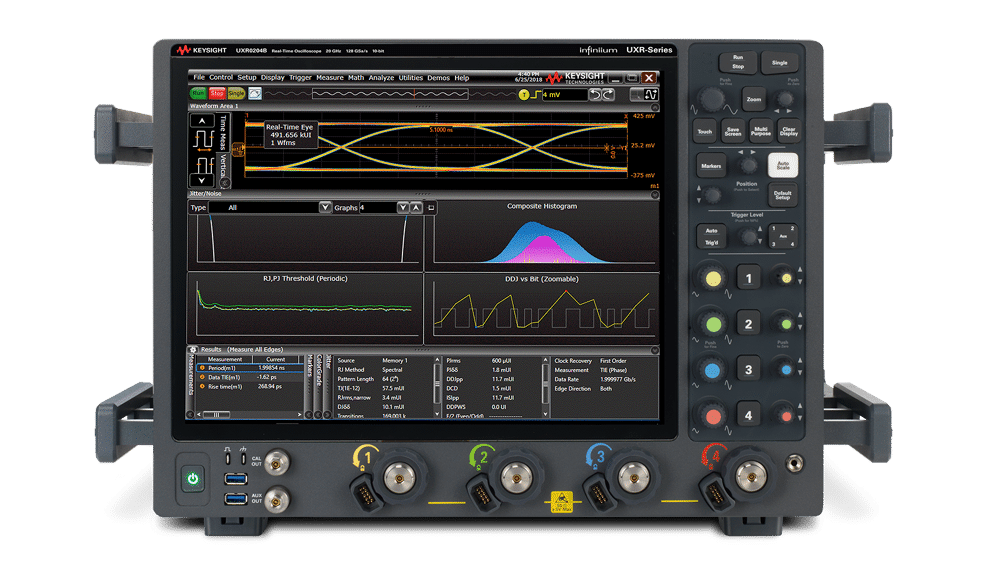Open the File menu
The image size is (1000, 563).
coord(199,77)
